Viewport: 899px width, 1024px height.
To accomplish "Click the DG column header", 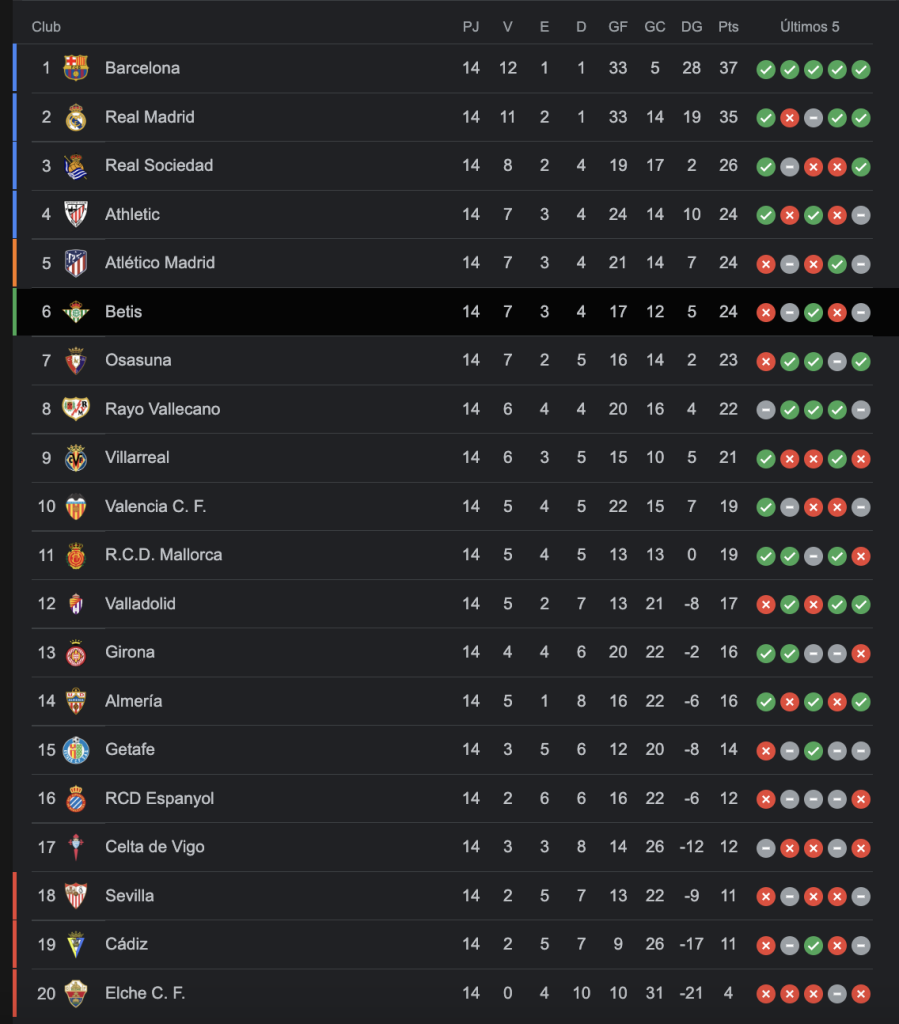I will pos(691,27).
